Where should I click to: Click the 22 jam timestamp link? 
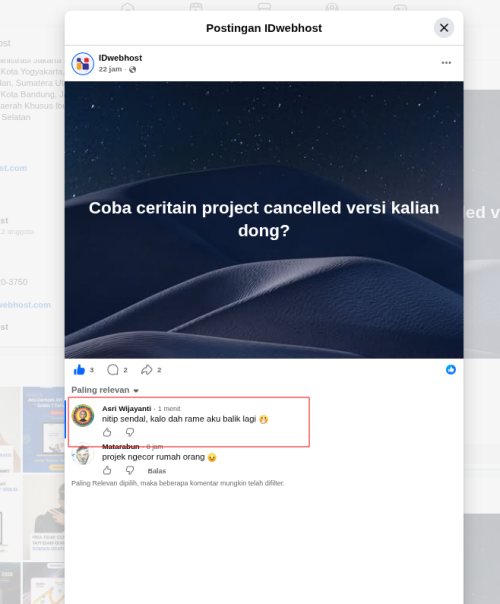coord(110,69)
